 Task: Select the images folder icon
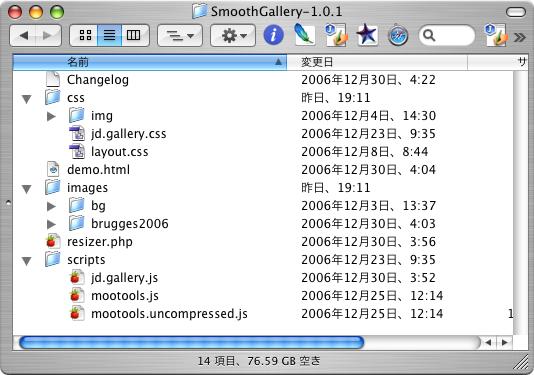coord(53,187)
